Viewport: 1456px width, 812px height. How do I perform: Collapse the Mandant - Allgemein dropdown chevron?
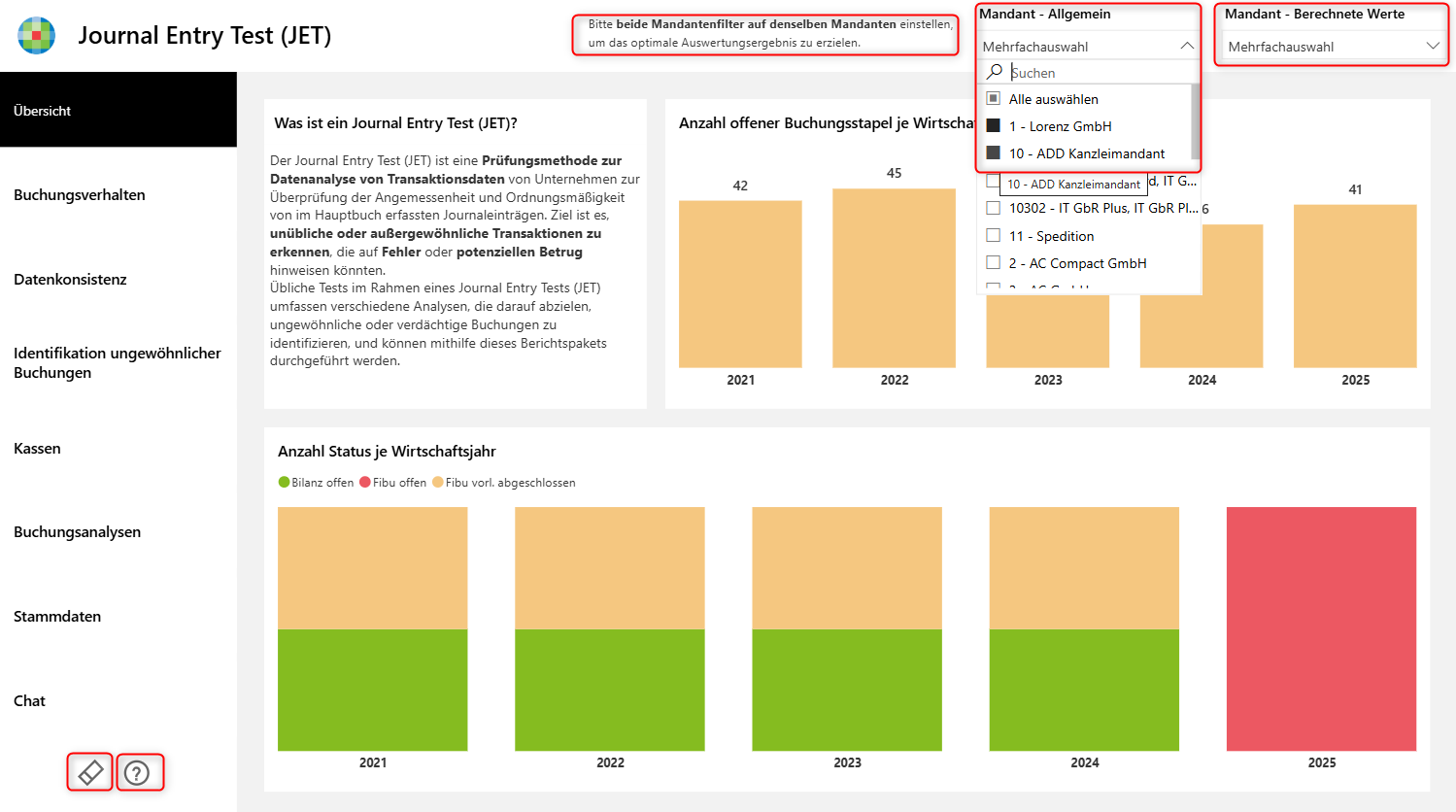pos(1187,46)
